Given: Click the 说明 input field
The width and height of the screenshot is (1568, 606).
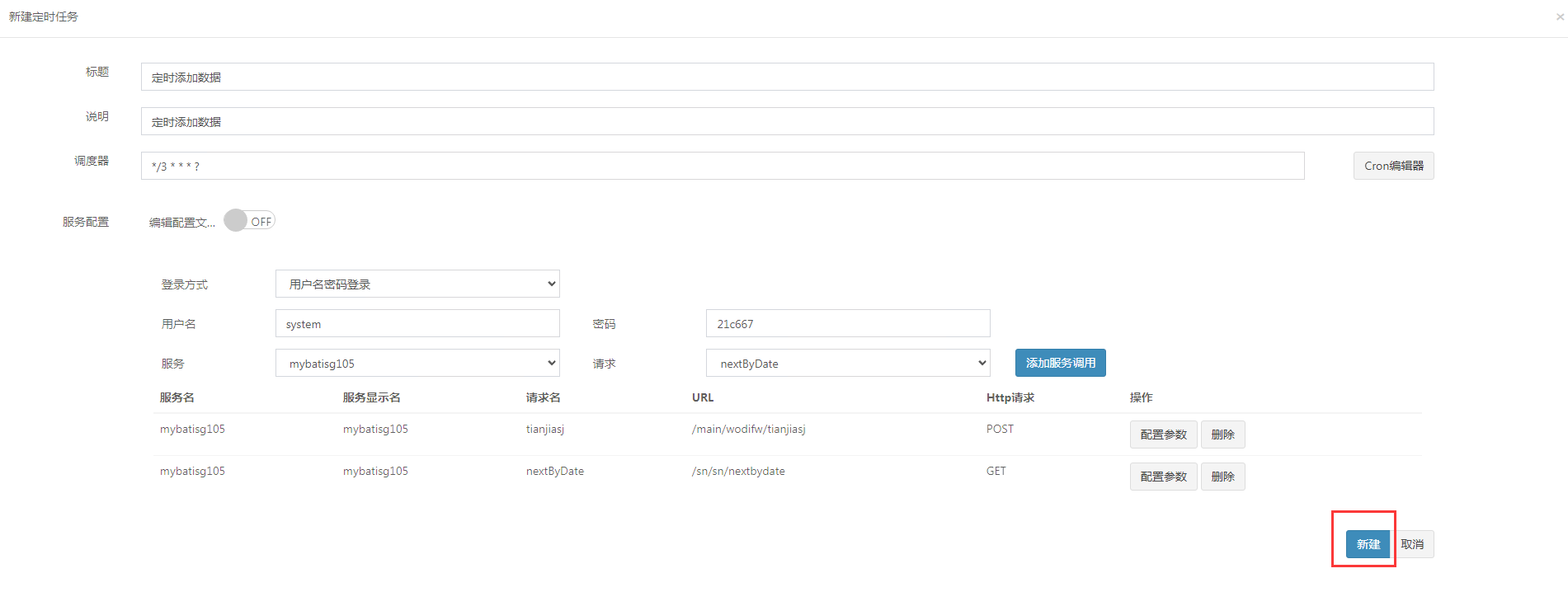Looking at the screenshot, I should [x=787, y=121].
